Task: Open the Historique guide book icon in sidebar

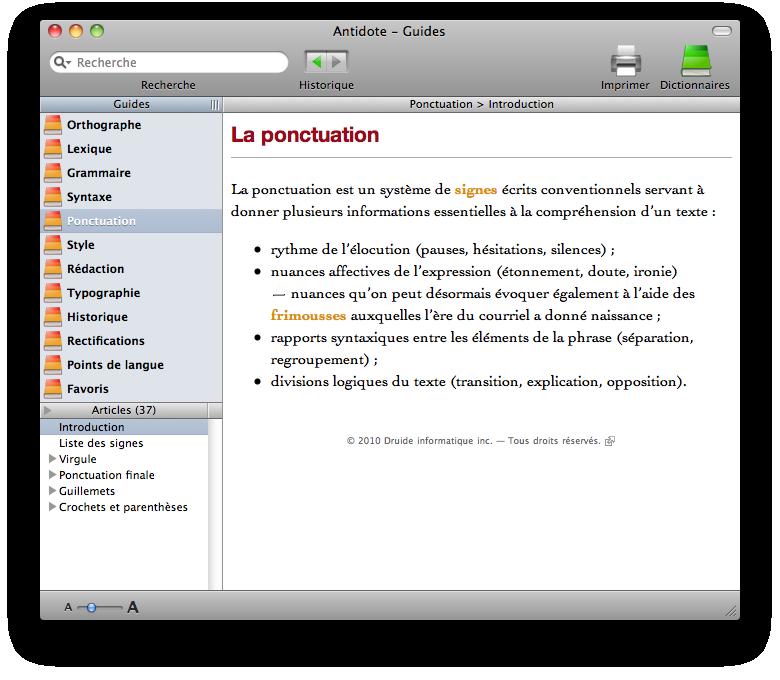Action: pyautogui.click(x=53, y=317)
